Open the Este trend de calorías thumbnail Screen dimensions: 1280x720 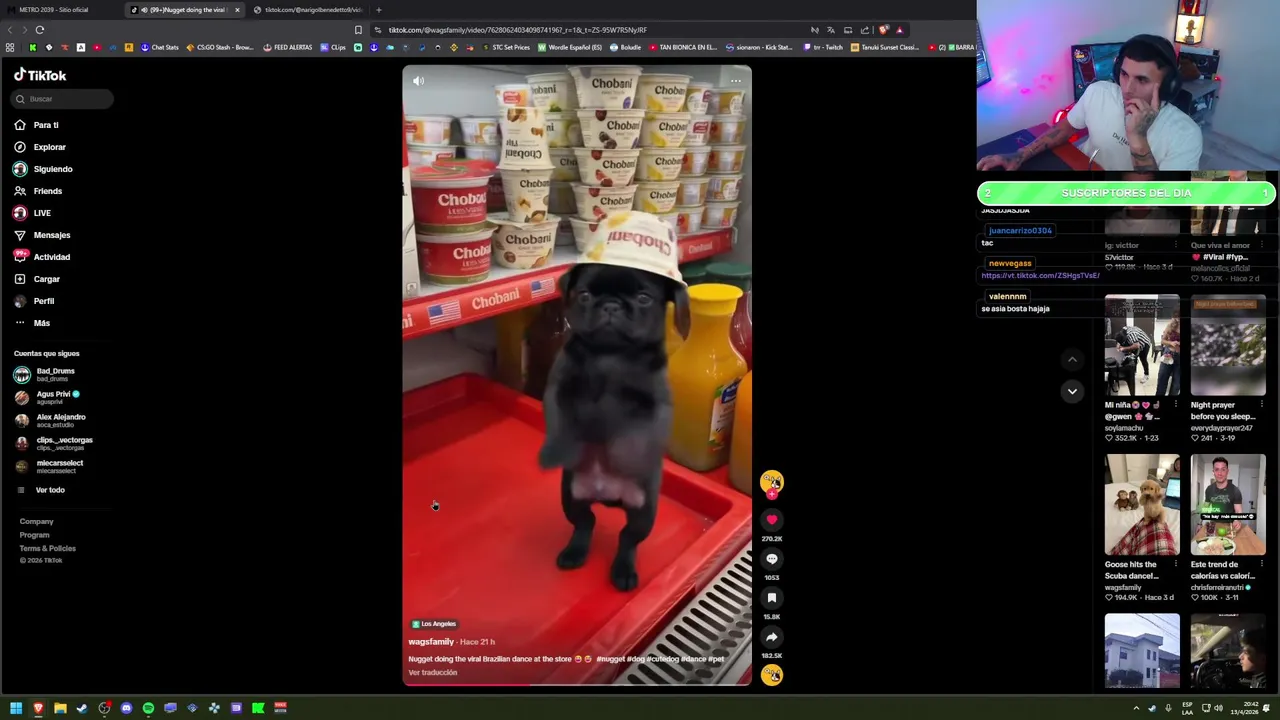coord(1228,505)
